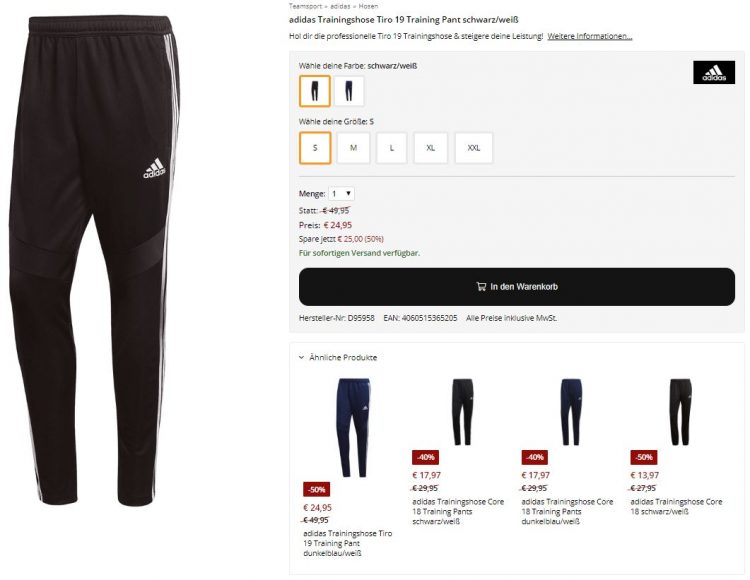
Task: Open the Core 18 Training Pants dunkelblau/weiß thumbnail
Action: tap(571, 412)
